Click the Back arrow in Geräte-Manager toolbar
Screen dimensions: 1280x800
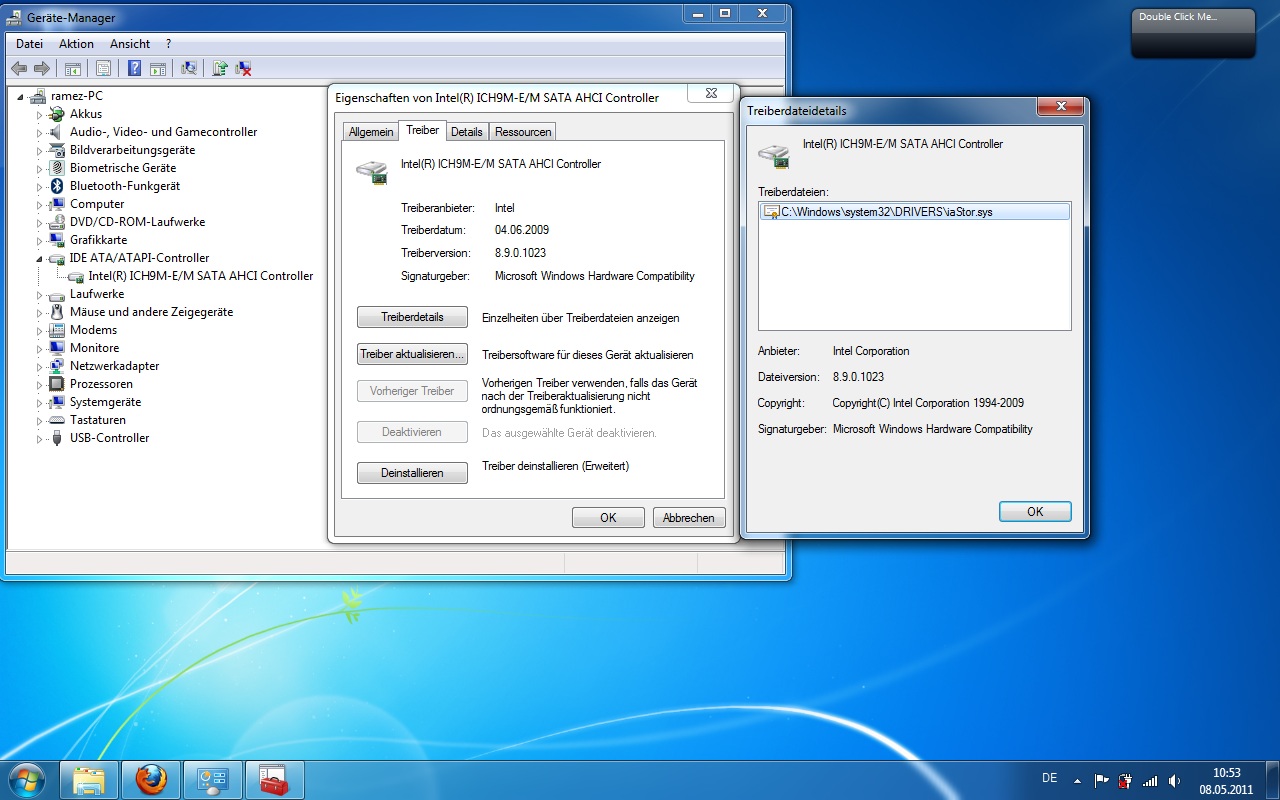pos(19,68)
